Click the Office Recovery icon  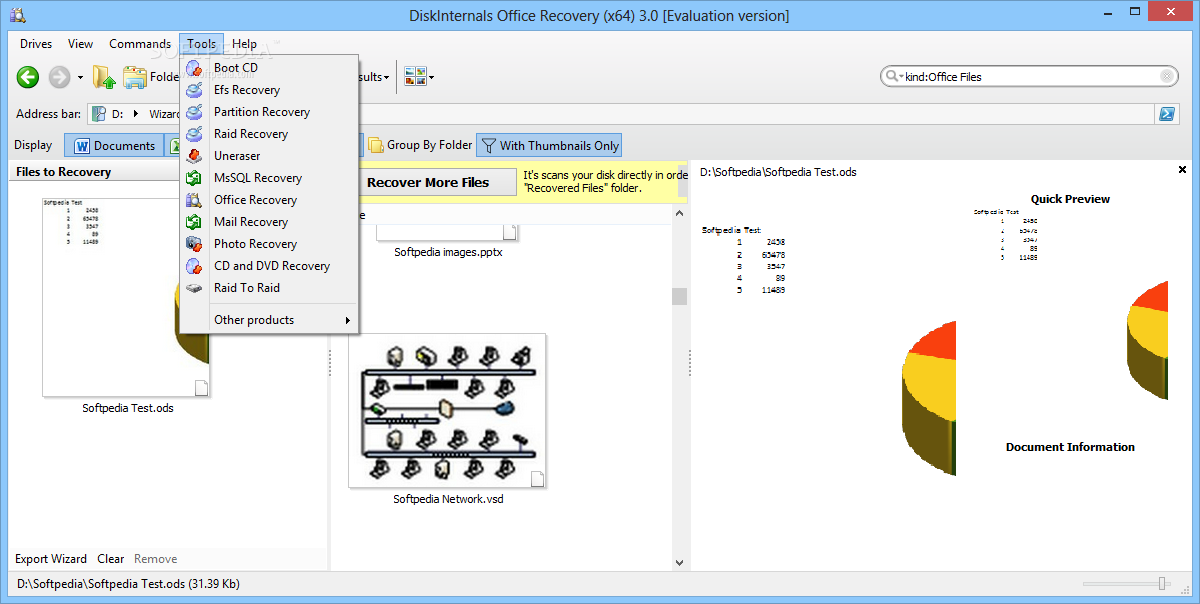click(194, 200)
